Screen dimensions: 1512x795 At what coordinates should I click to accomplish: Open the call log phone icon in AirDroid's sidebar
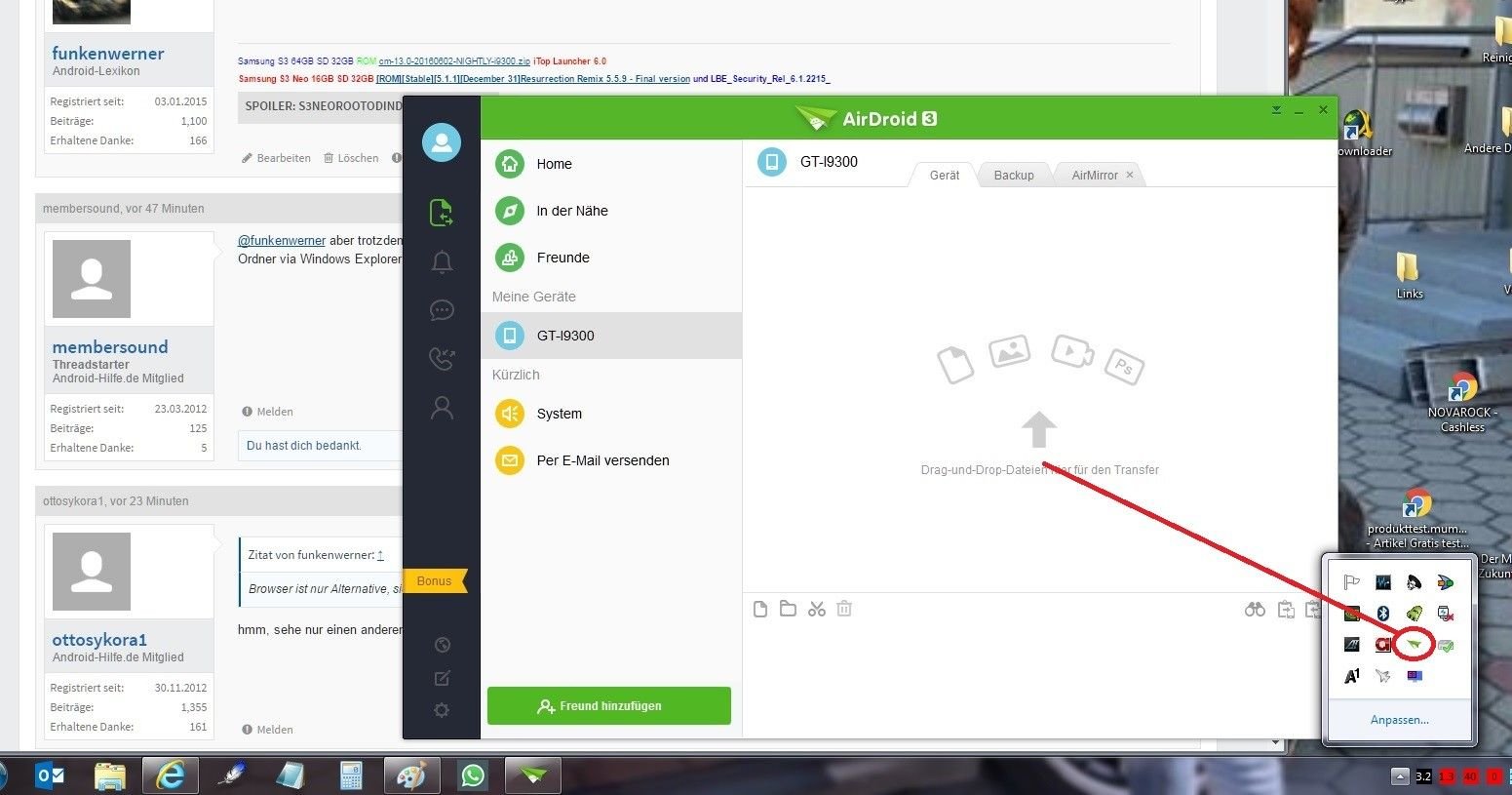(x=442, y=358)
